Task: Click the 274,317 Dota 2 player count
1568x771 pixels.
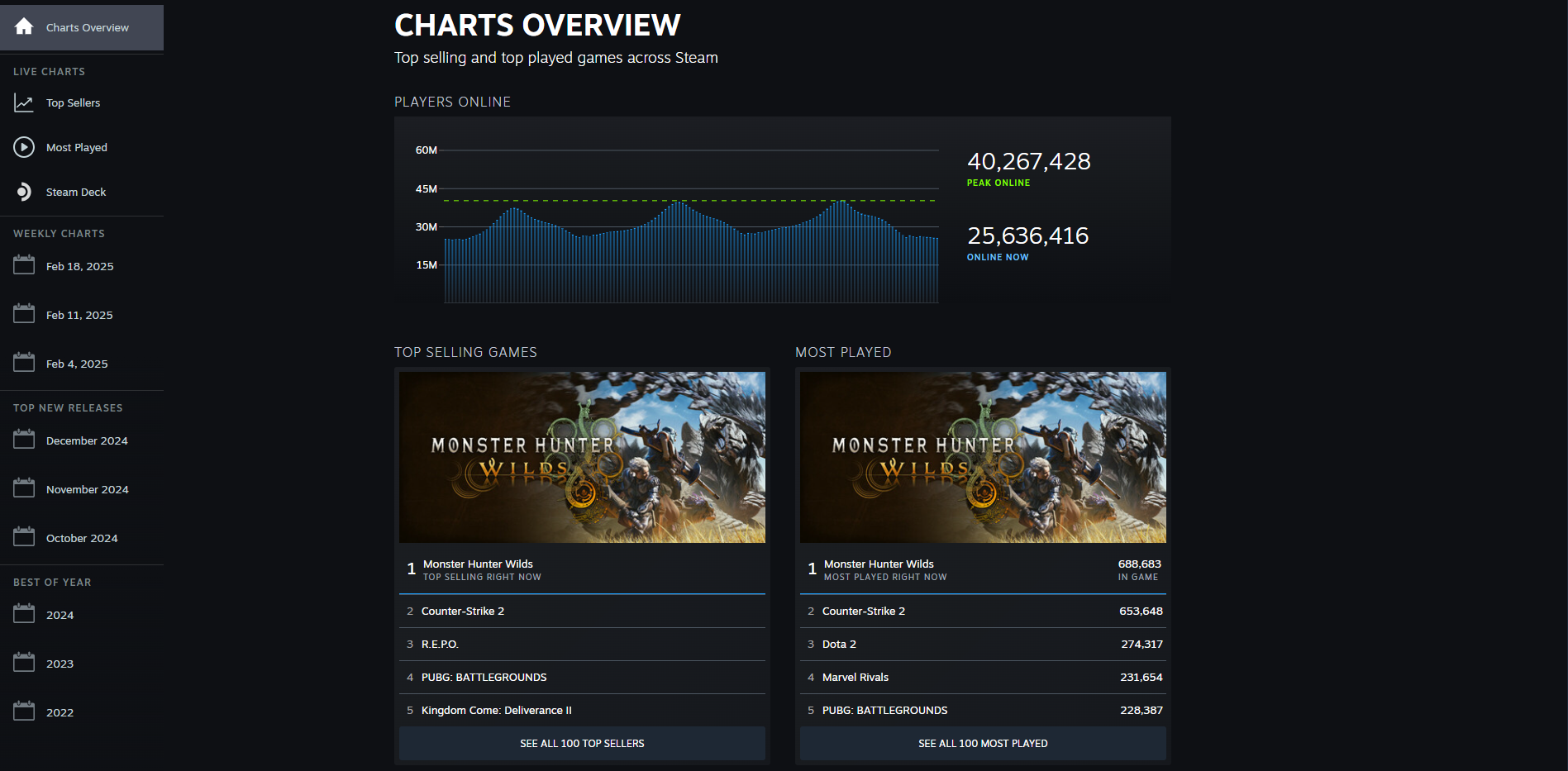Action: (x=1141, y=645)
